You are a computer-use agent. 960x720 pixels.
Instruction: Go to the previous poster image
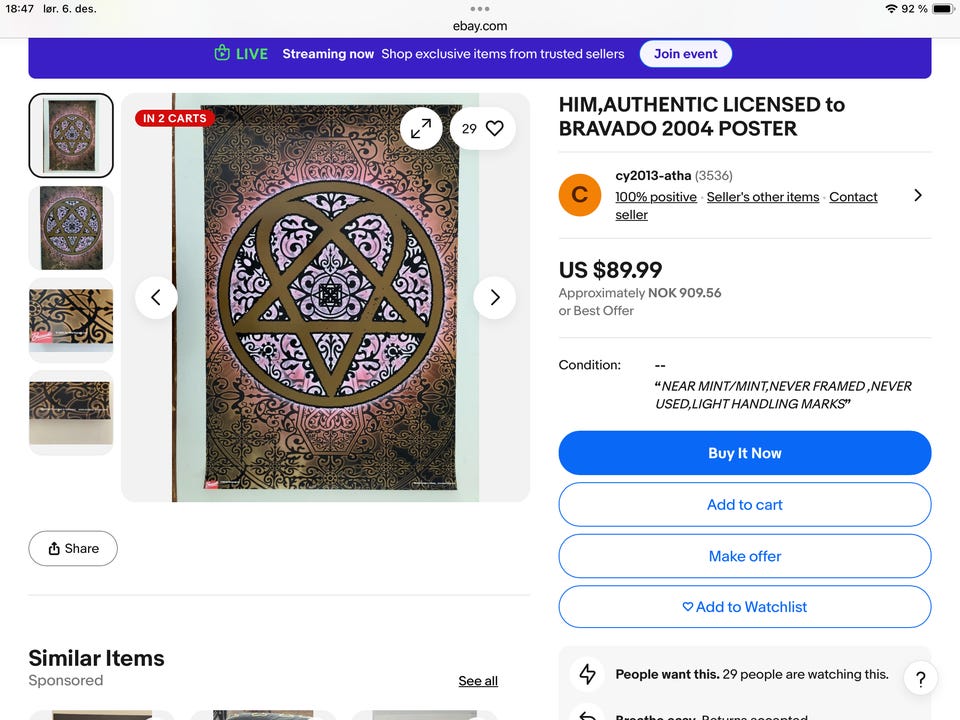coord(156,297)
